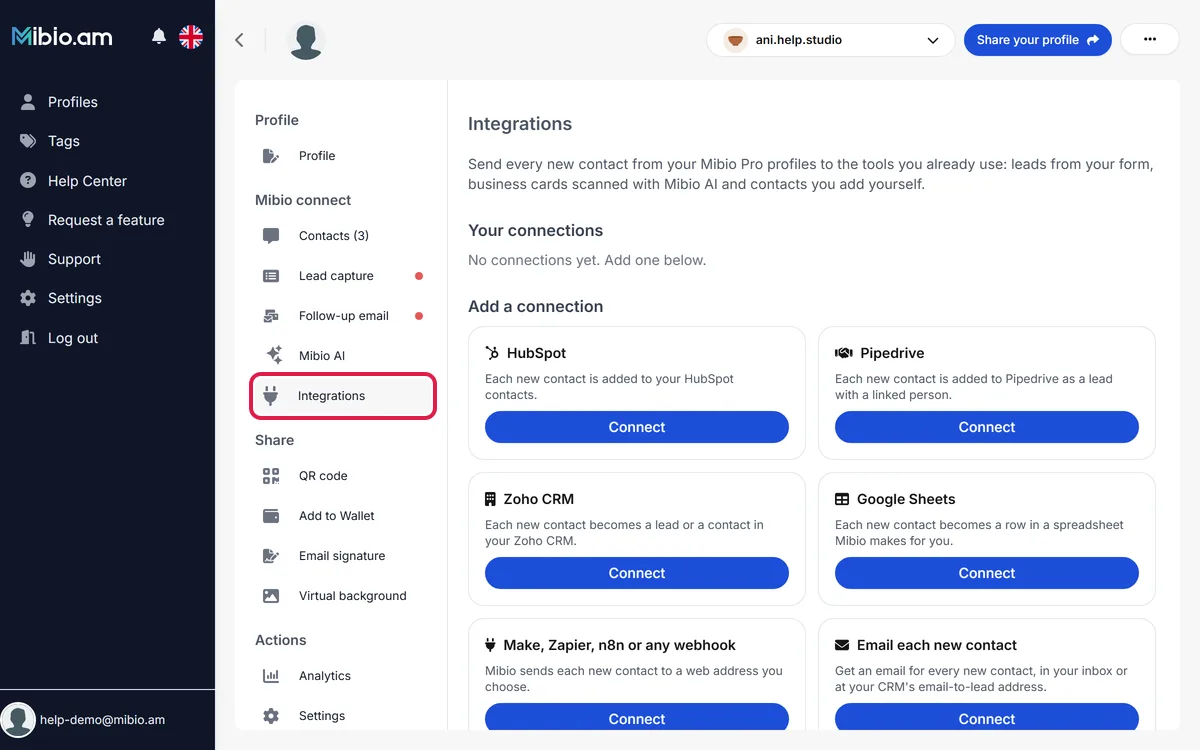Click the Actions Settings gear icon
The image size is (1200, 750).
[x=271, y=716]
